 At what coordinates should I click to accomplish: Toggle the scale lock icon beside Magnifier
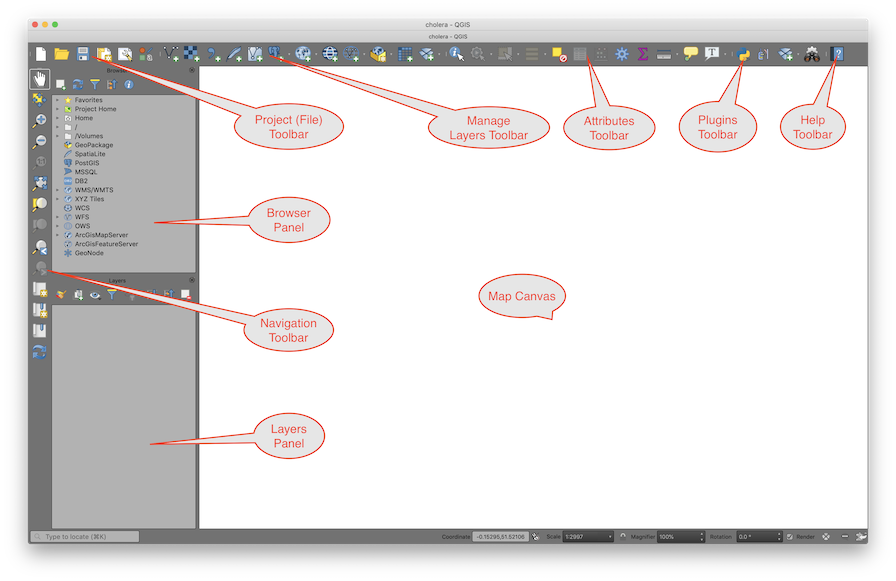point(624,537)
